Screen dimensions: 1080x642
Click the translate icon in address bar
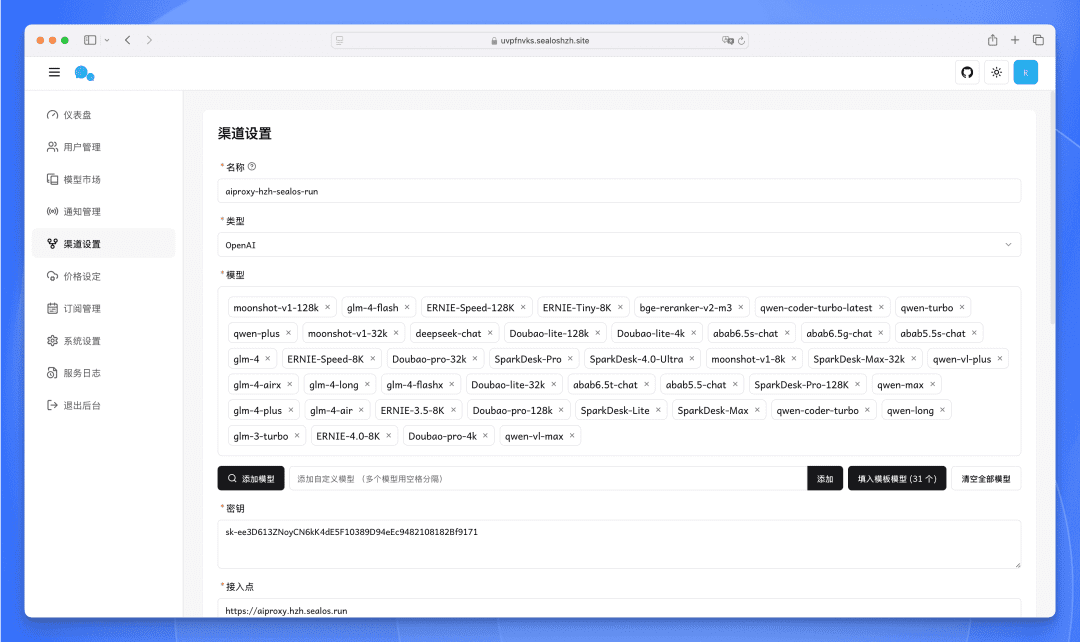727,41
